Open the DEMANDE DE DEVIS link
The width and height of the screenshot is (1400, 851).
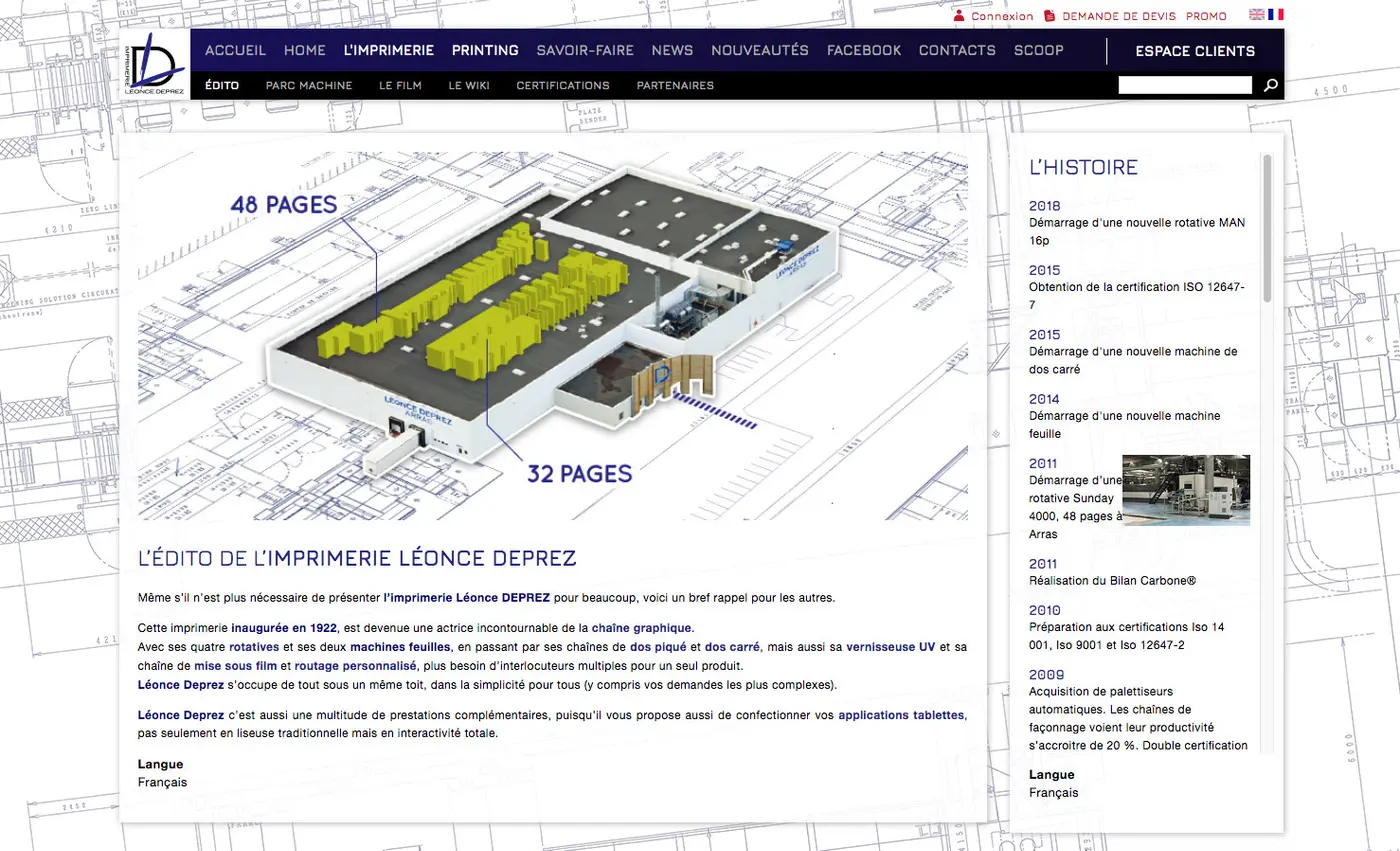point(1119,16)
